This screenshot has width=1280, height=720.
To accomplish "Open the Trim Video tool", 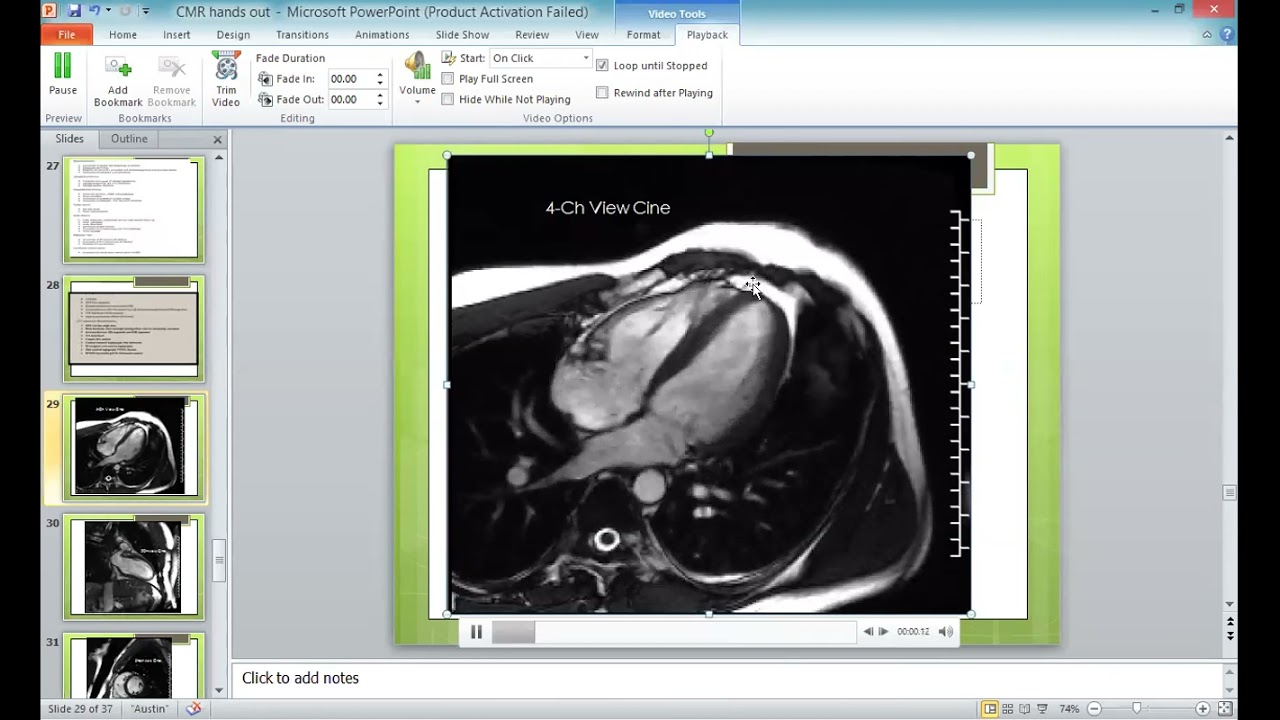I will [226, 81].
